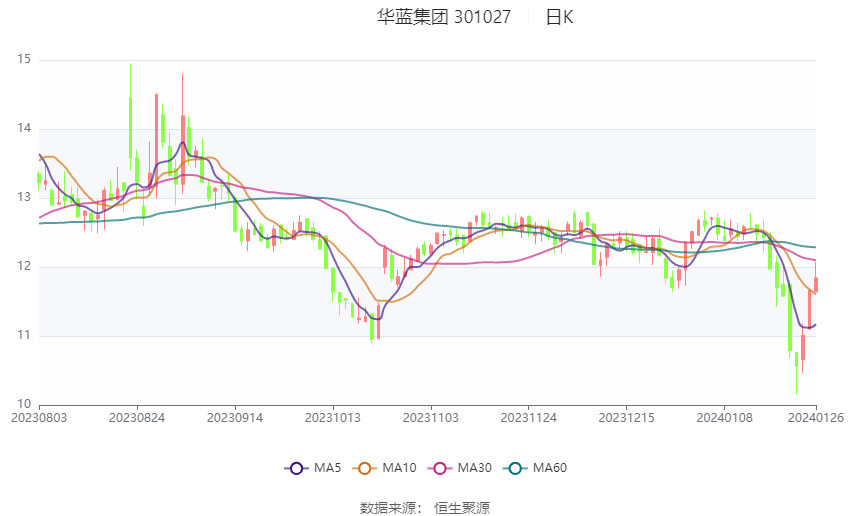
Task: Hide the MA60 line via its label
Action: (550, 468)
